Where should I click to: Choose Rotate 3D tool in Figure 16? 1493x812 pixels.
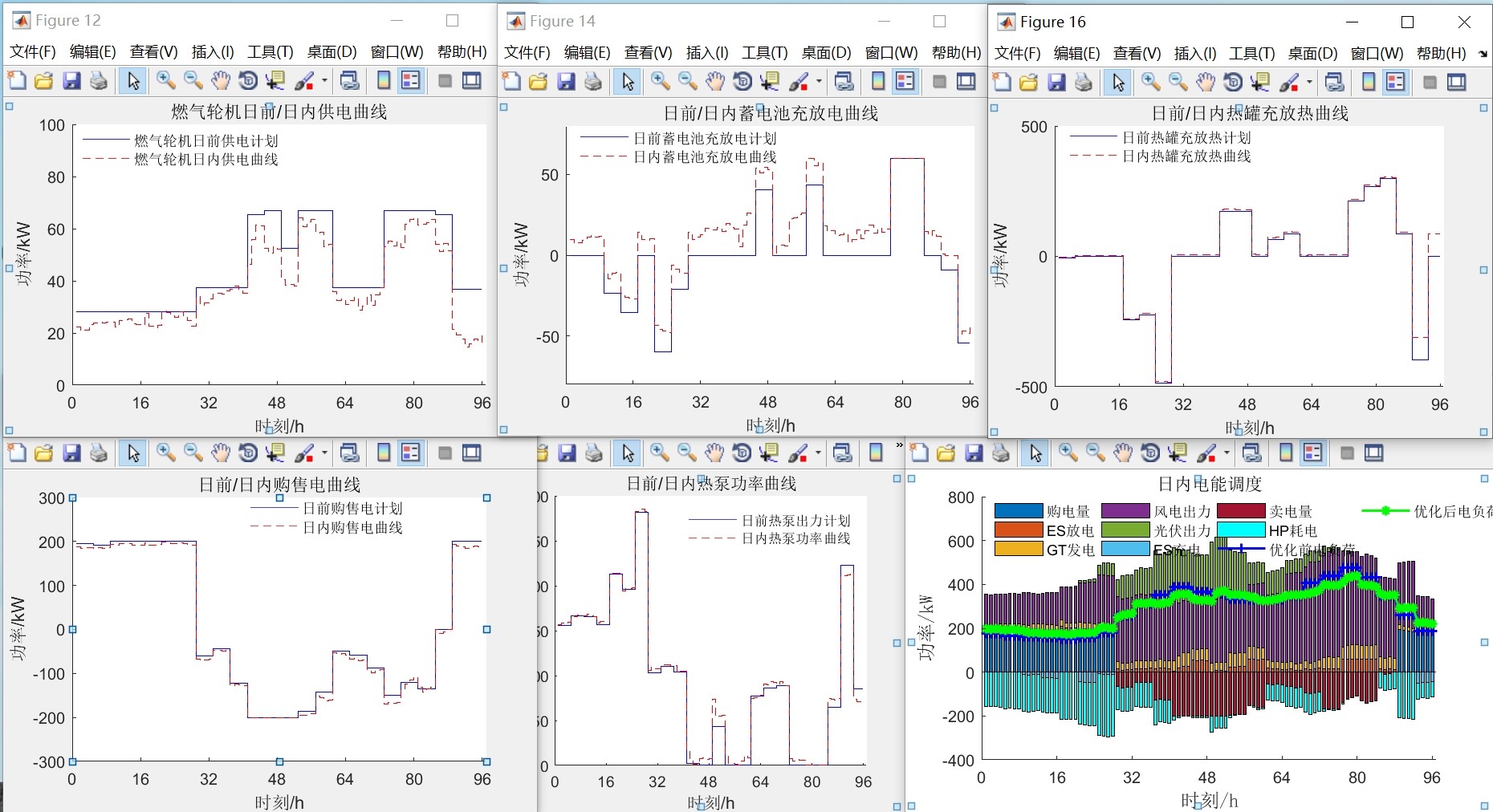click(x=1233, y=82)
